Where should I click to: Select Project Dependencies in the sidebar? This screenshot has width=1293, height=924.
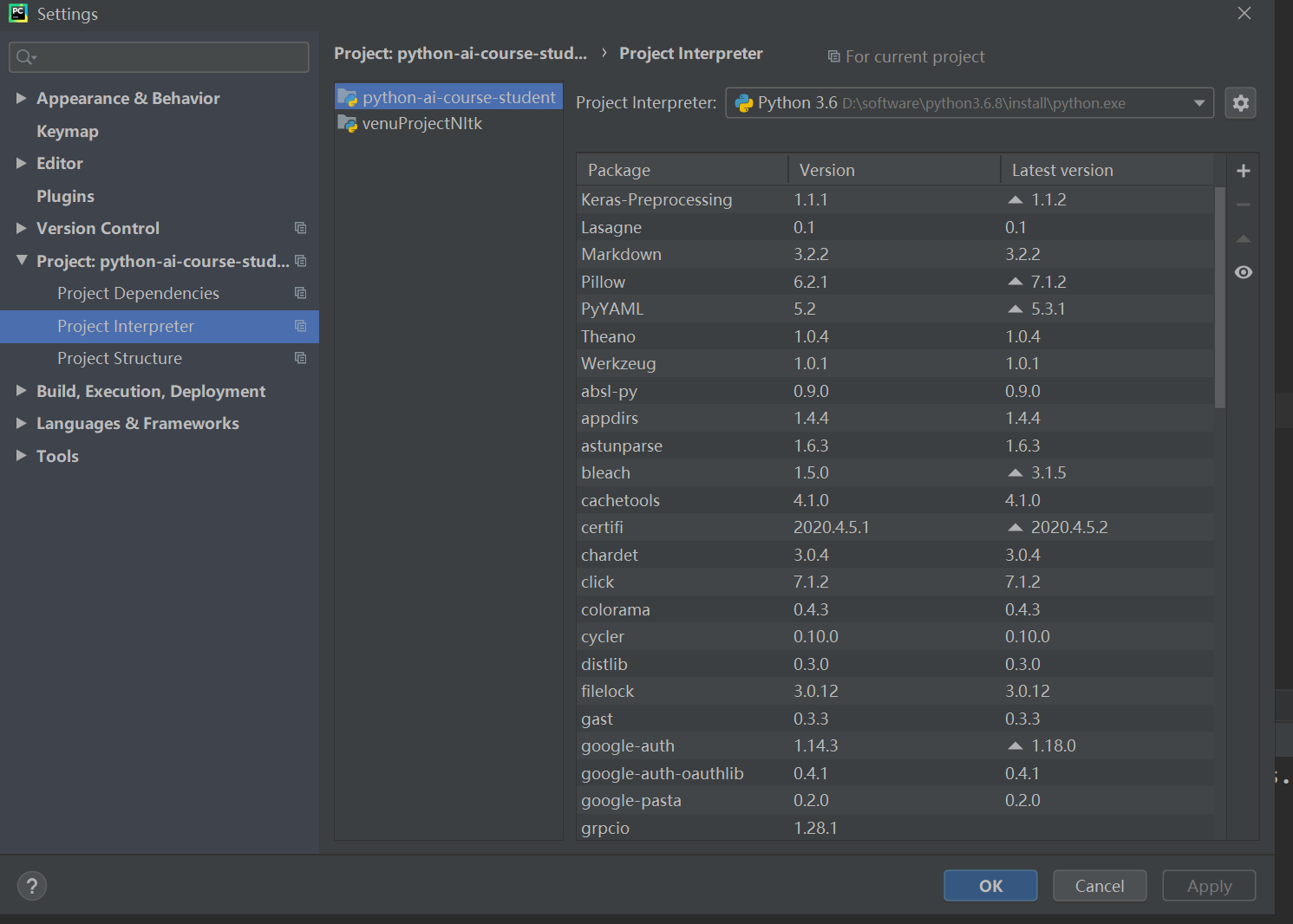click(x=160, y=293)
